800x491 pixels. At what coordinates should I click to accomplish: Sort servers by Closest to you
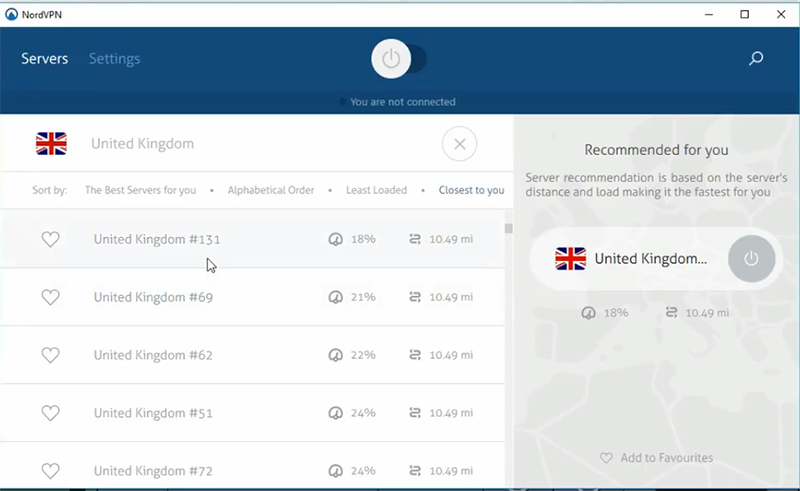coord(471,190)
